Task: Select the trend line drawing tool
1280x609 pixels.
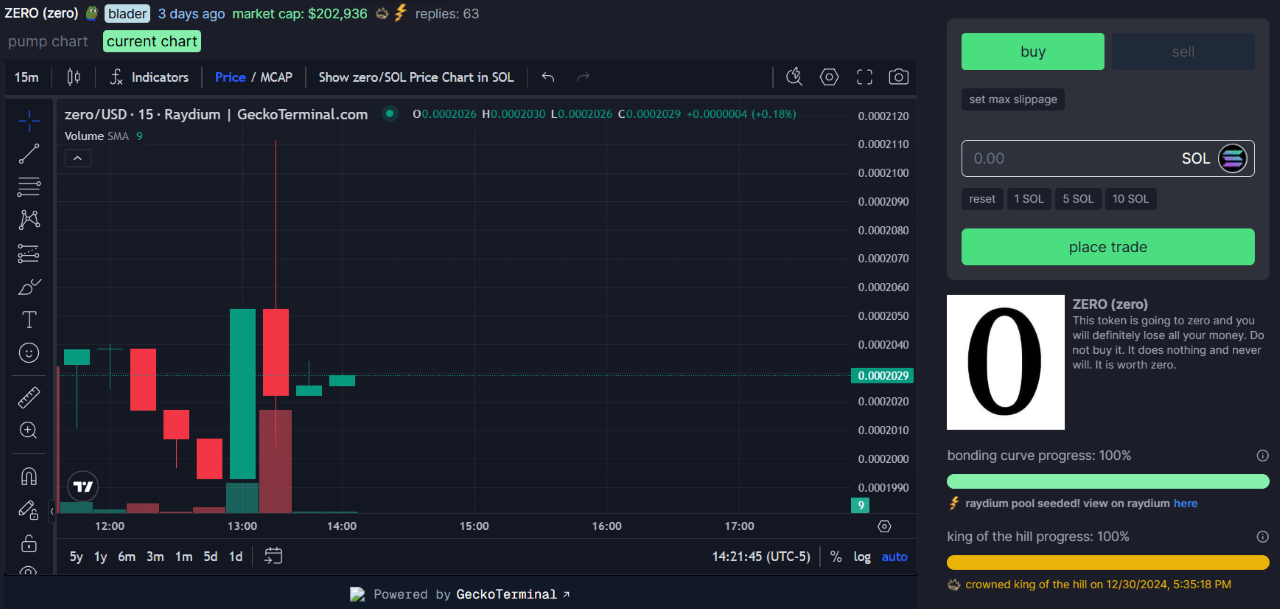Action: (29, 153)
